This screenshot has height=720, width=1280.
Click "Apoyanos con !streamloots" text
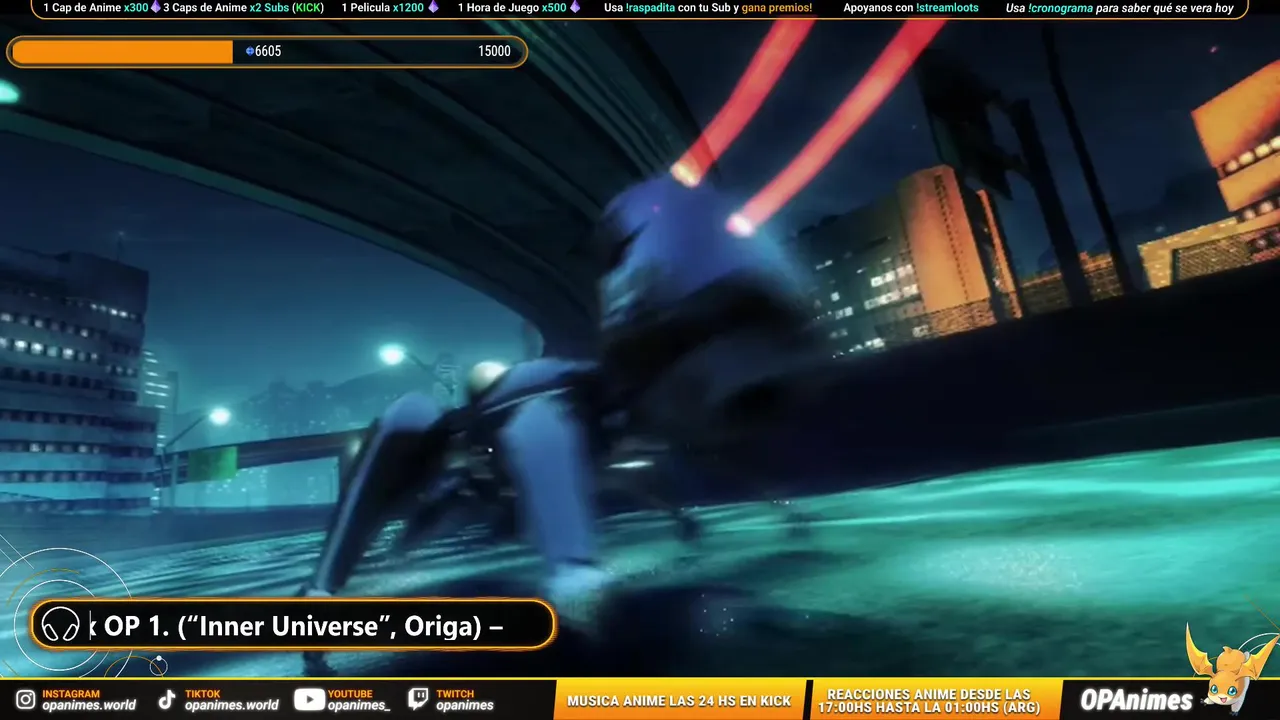tap(910, 8)
